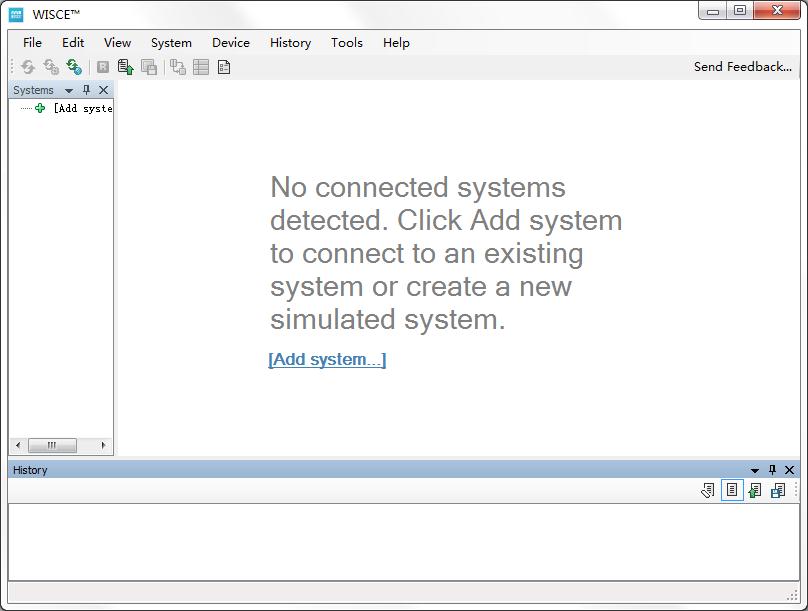Screen dimensions: 808x611
Task: Click the green globe refresh toolbar icon
Action: point(74,67)
